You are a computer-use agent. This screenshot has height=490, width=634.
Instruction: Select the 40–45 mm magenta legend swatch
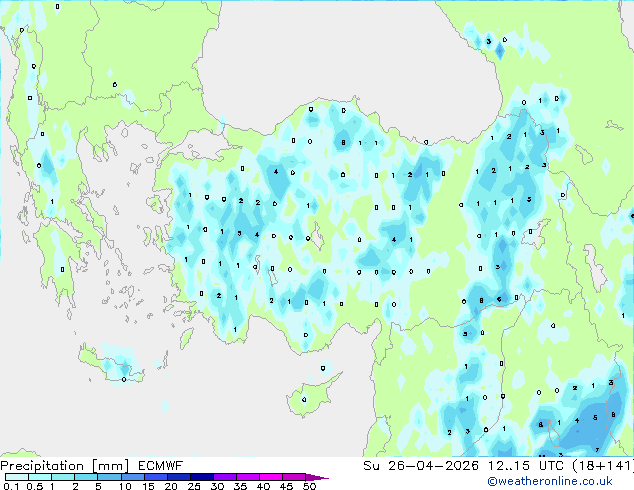pos(271,477)
